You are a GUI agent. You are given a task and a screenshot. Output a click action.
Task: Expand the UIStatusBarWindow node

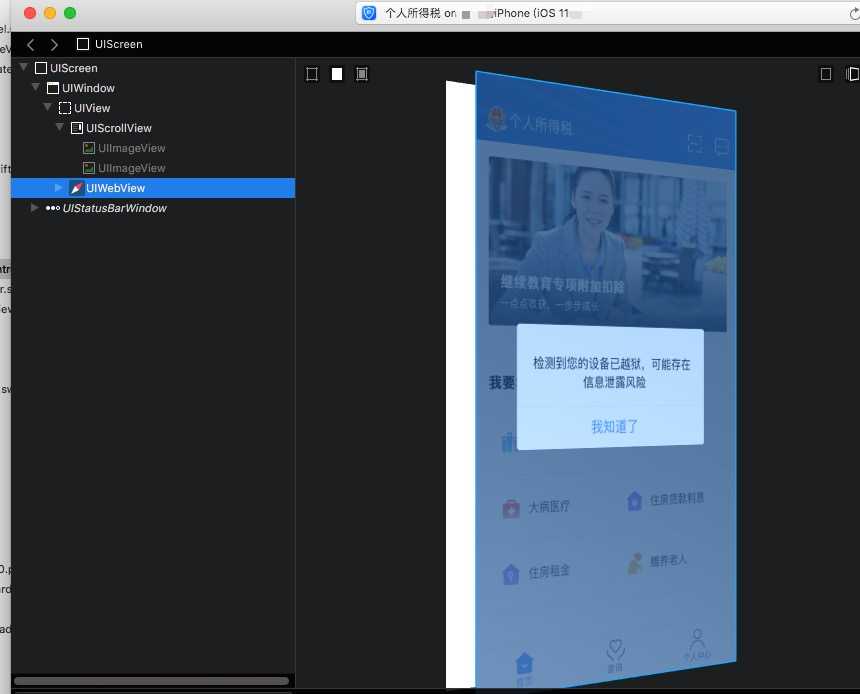click(x=35, y=207)
